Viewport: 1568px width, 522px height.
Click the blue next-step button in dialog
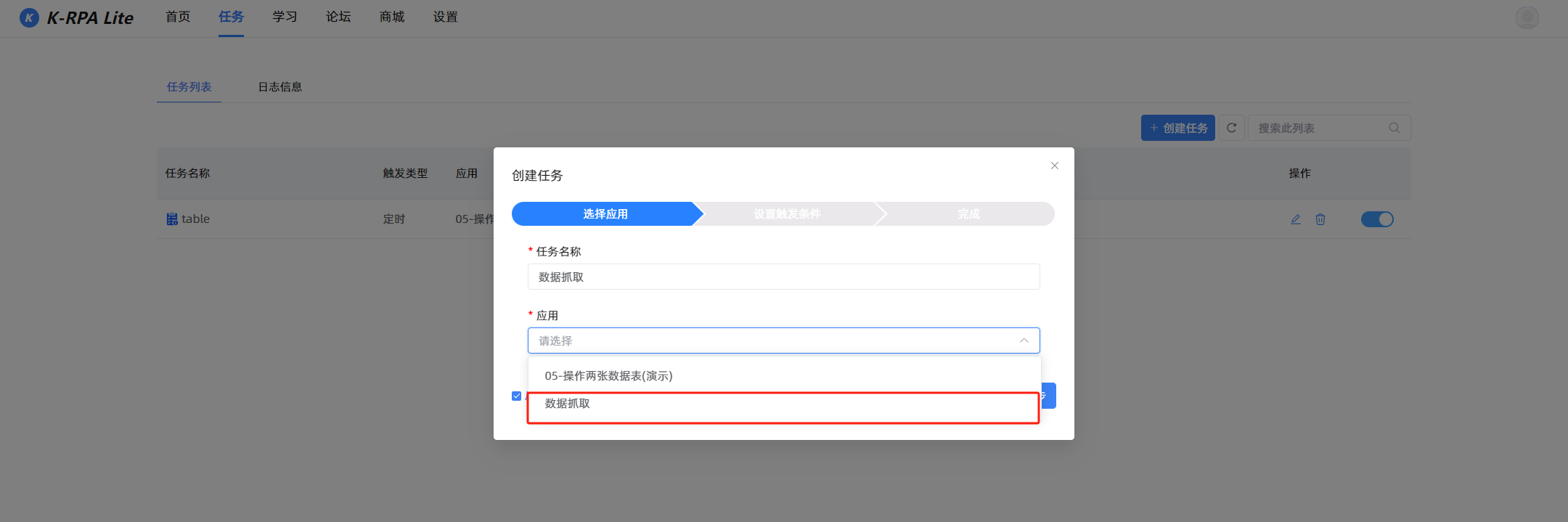click(x=1049, y=396)
